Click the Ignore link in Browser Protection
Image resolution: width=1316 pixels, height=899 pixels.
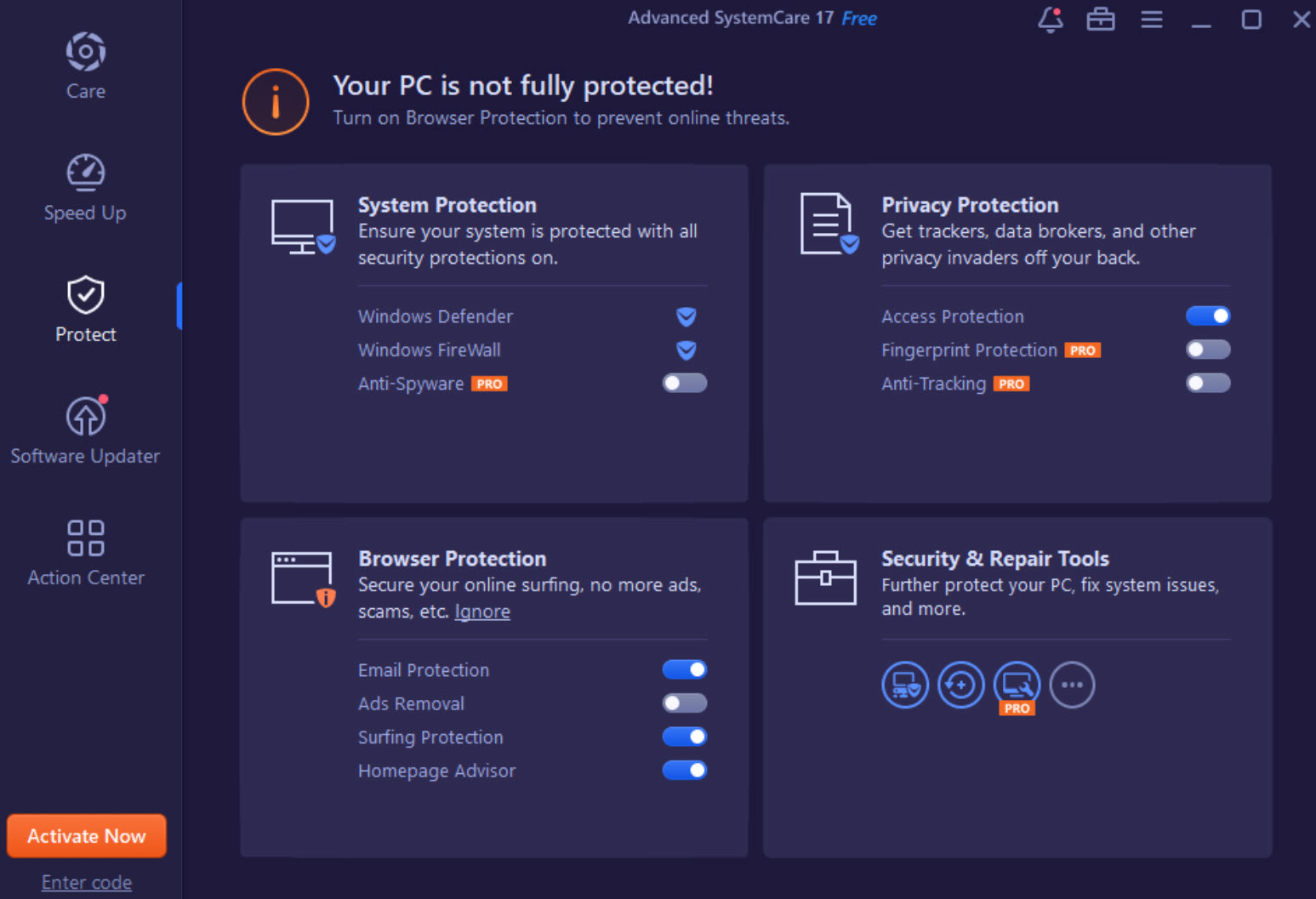click(482, 612)
